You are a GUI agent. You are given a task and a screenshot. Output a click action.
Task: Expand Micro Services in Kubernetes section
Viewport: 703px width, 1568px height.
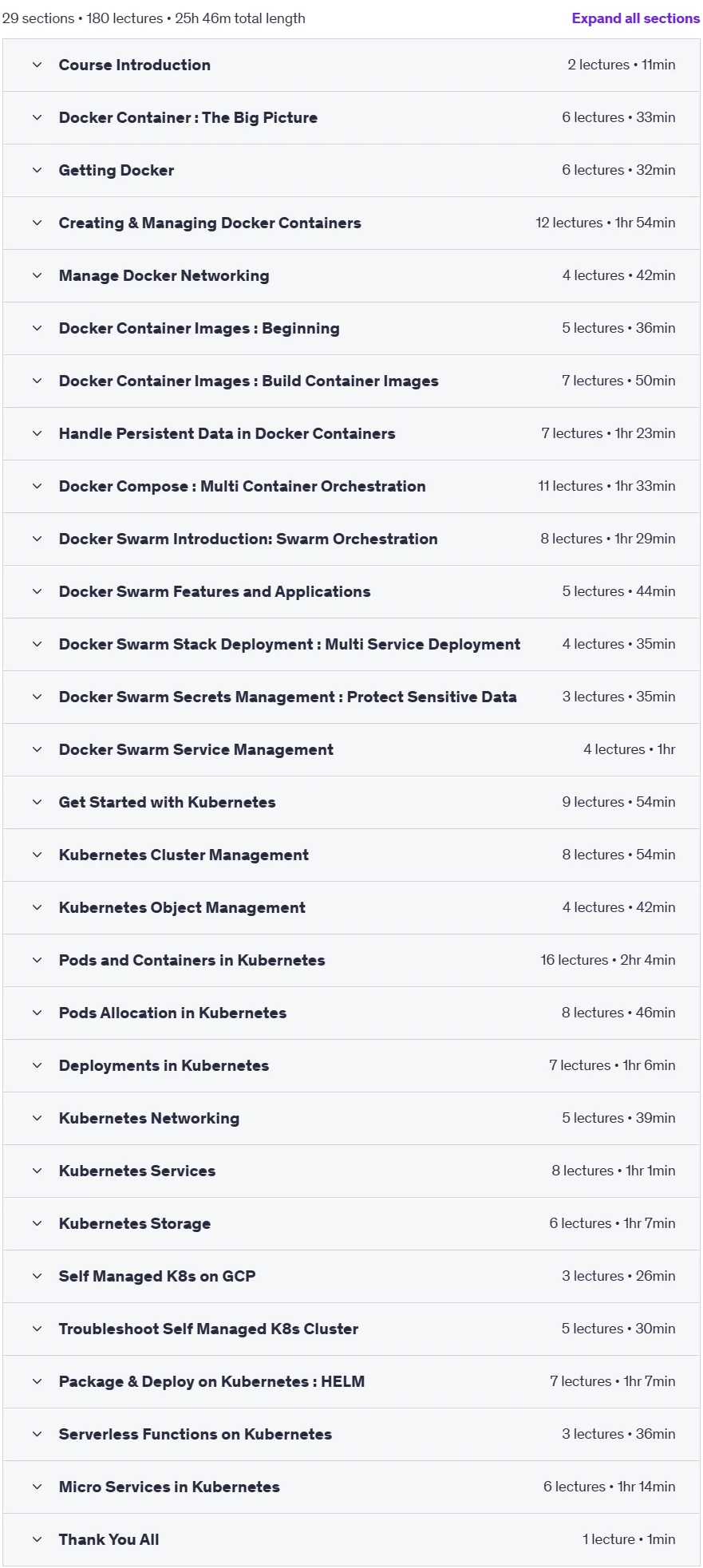pyautogui.click(x=351, y=1487)
